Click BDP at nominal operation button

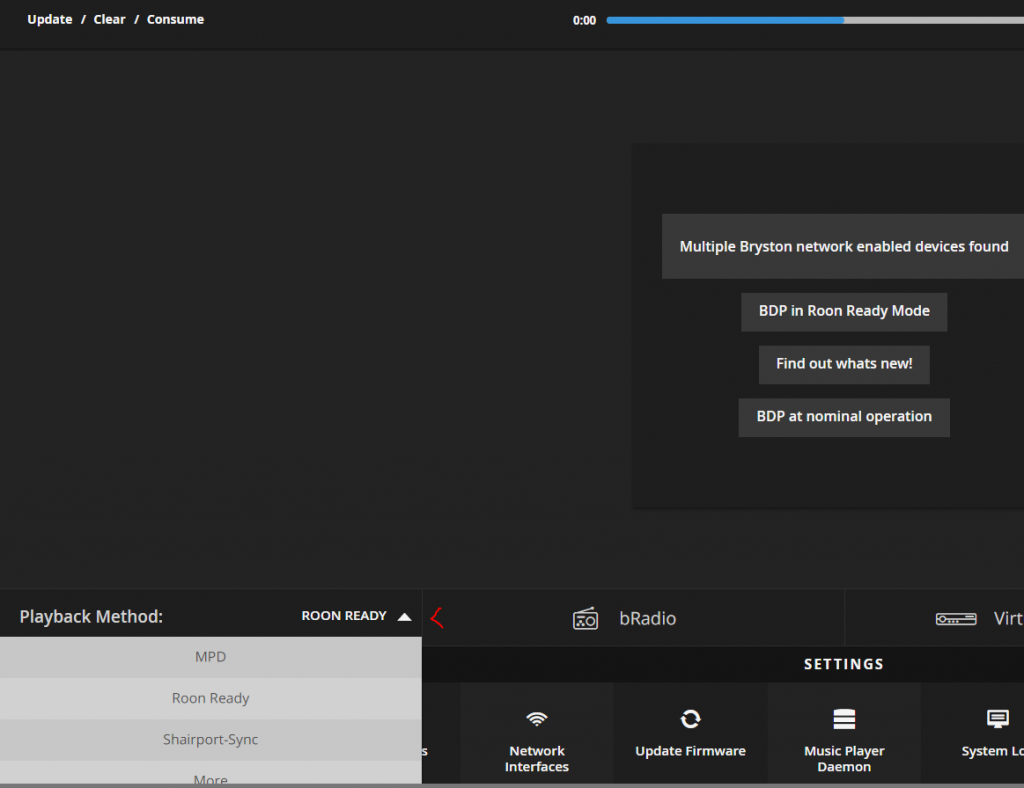coord(844,417)
